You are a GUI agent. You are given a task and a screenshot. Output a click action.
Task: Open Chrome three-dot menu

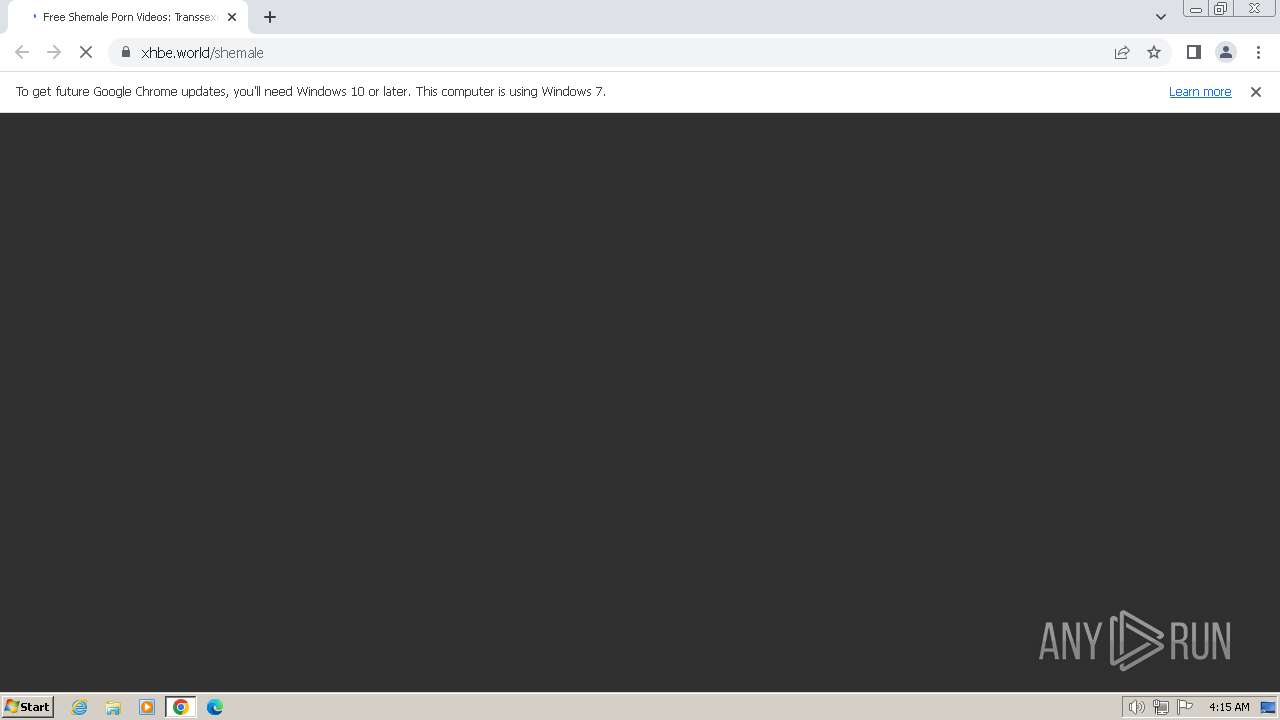pos(1258,52)
